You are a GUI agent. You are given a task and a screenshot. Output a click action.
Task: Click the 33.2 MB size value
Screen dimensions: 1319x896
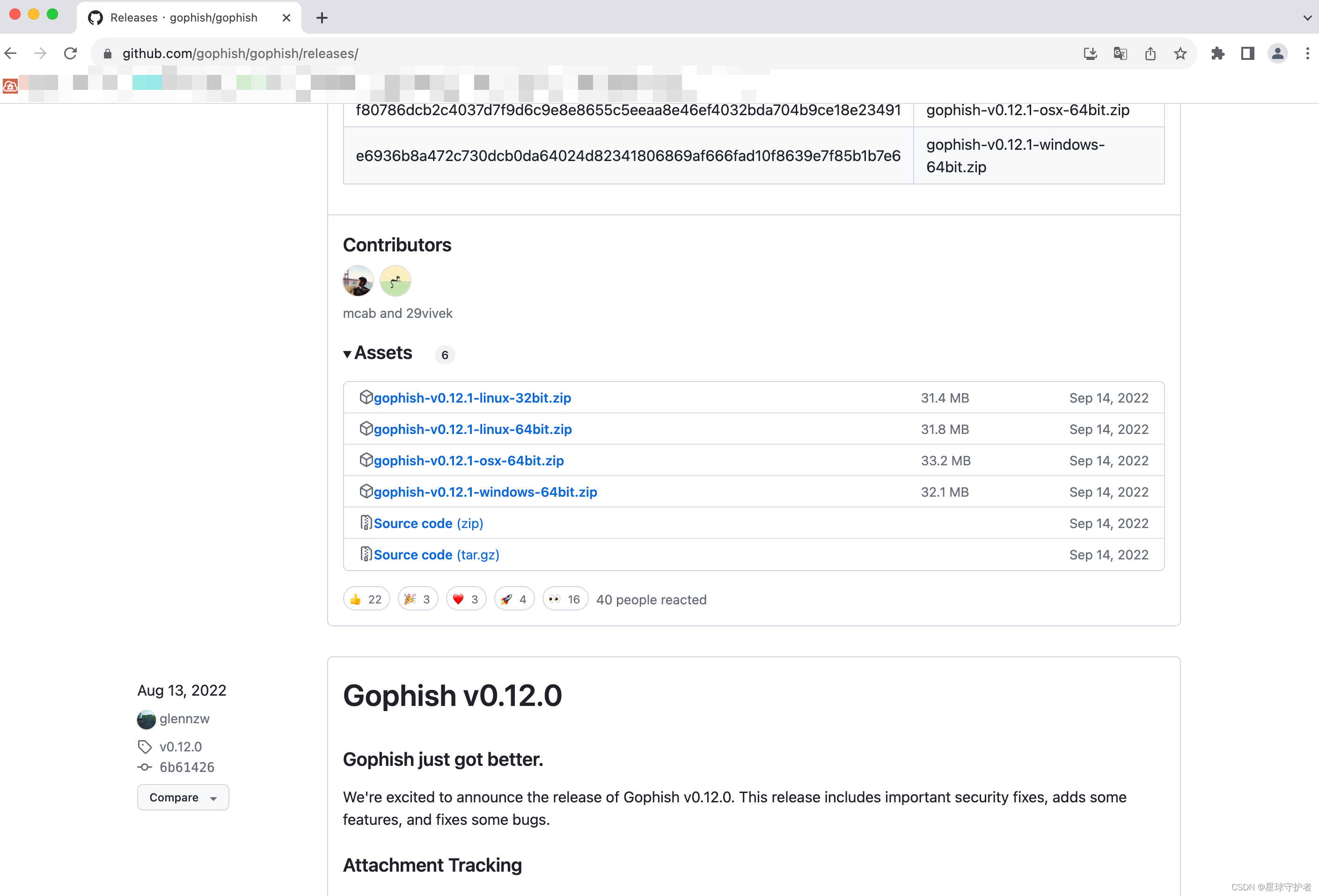945,461
